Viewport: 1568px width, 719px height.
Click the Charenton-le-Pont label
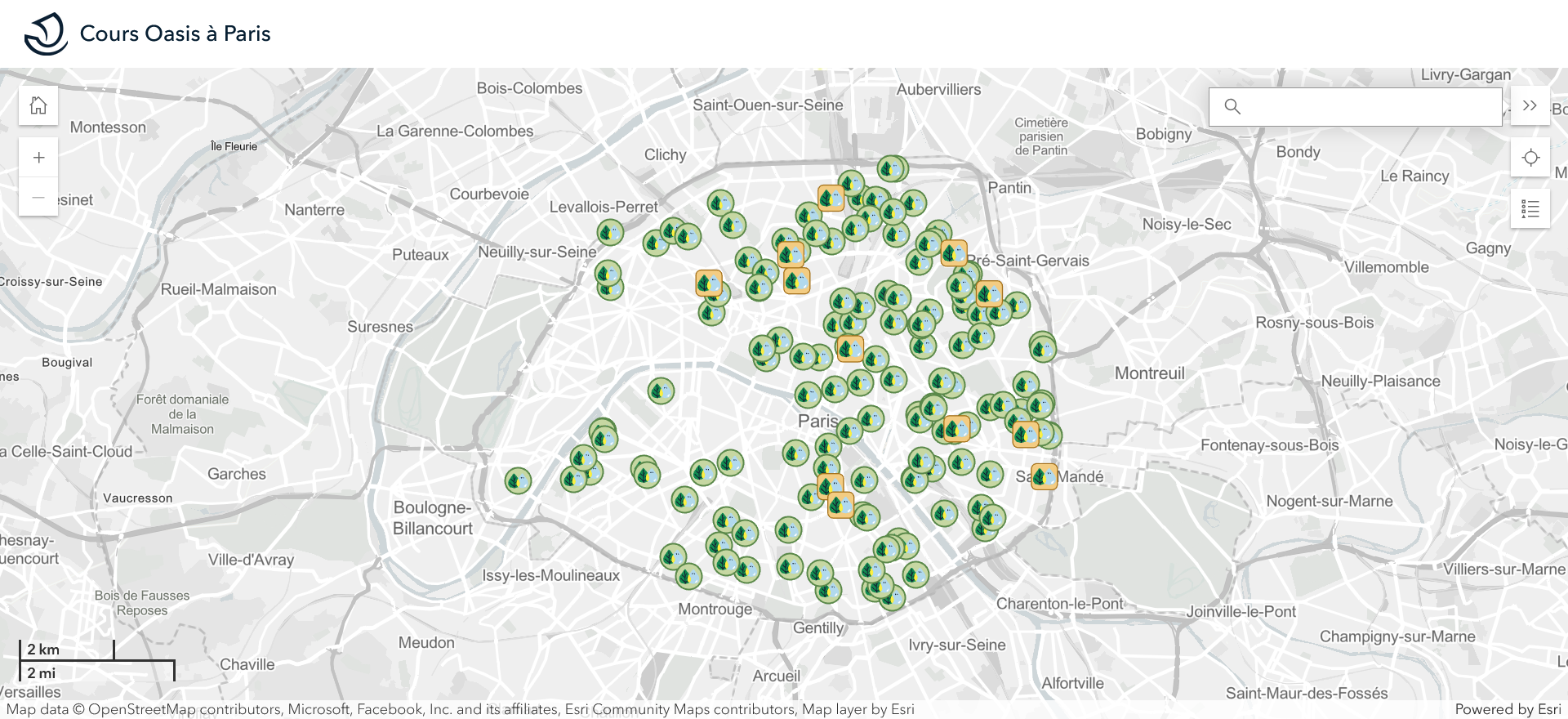click(x=1060, y=604)
